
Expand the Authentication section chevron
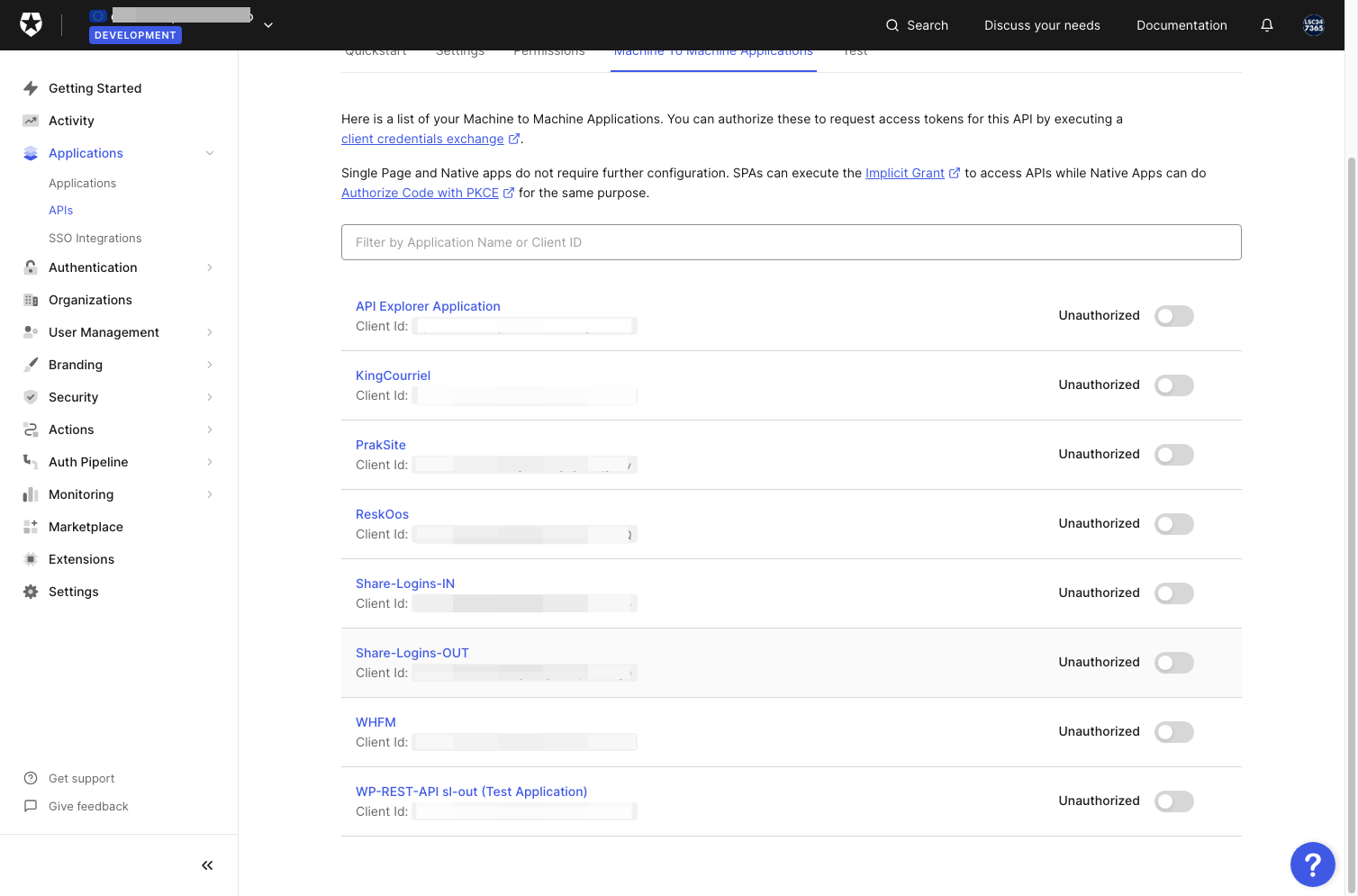[x=210, y=267]
